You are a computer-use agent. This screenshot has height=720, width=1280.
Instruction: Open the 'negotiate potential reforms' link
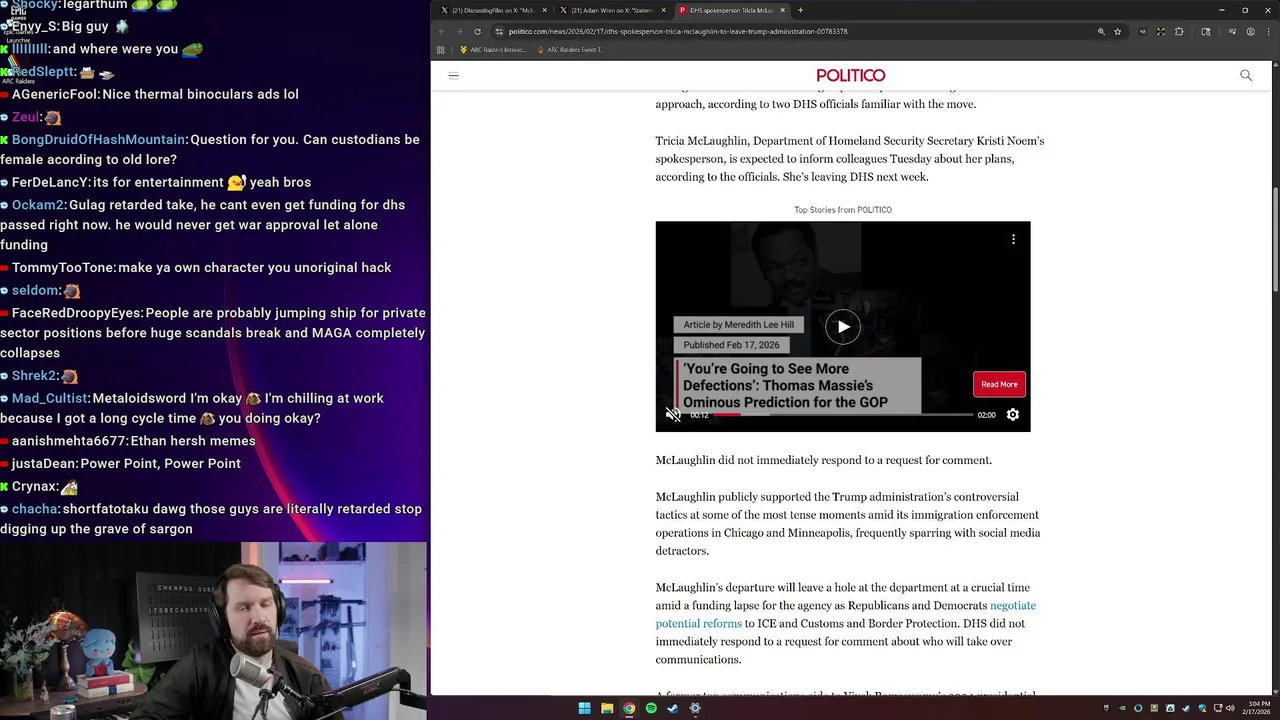846,614
